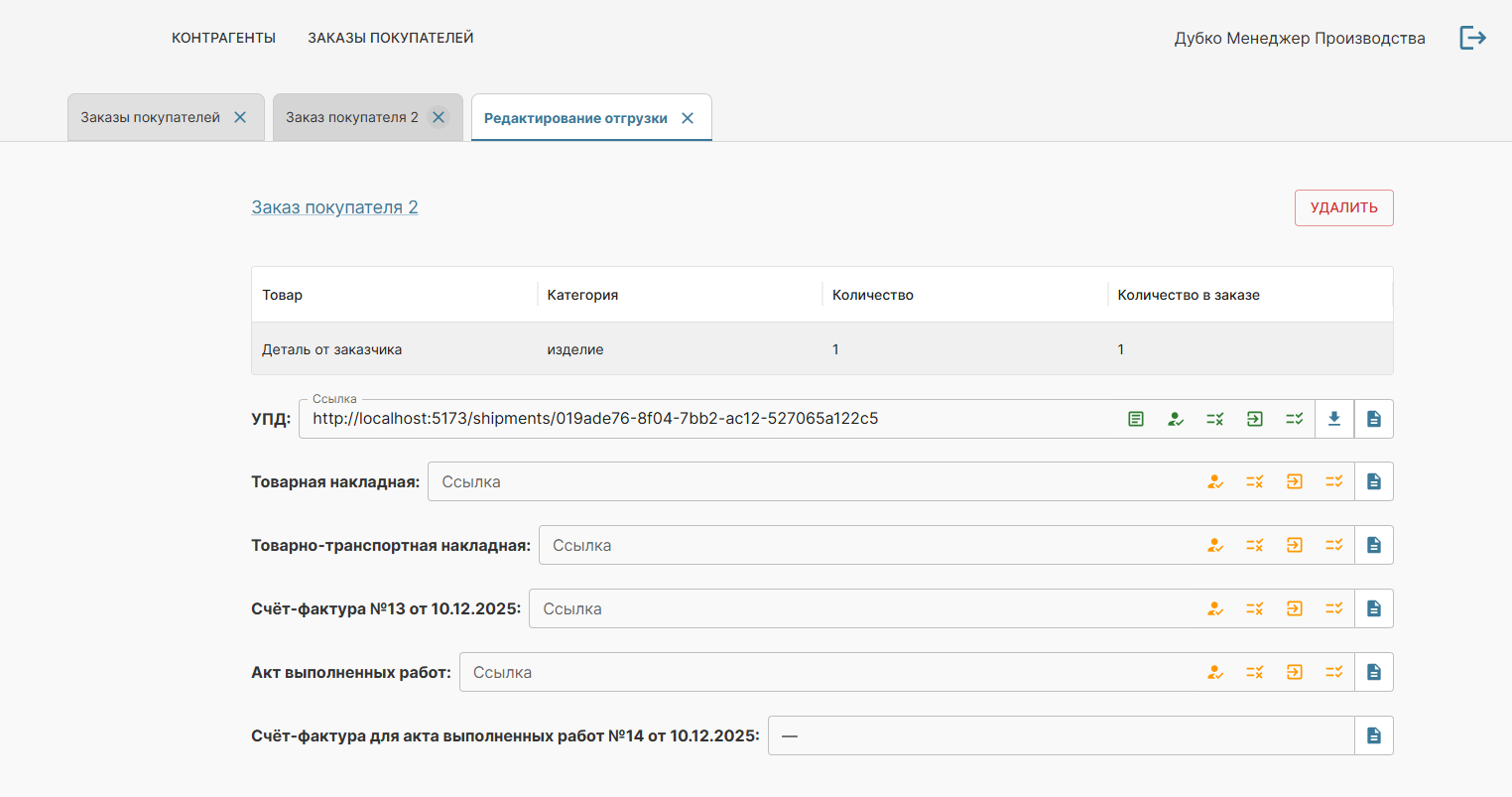Screen dimensions: 1512x797
Task: Close the Заказ покупателя 2 tab
Action: click(x=439, y=117)
